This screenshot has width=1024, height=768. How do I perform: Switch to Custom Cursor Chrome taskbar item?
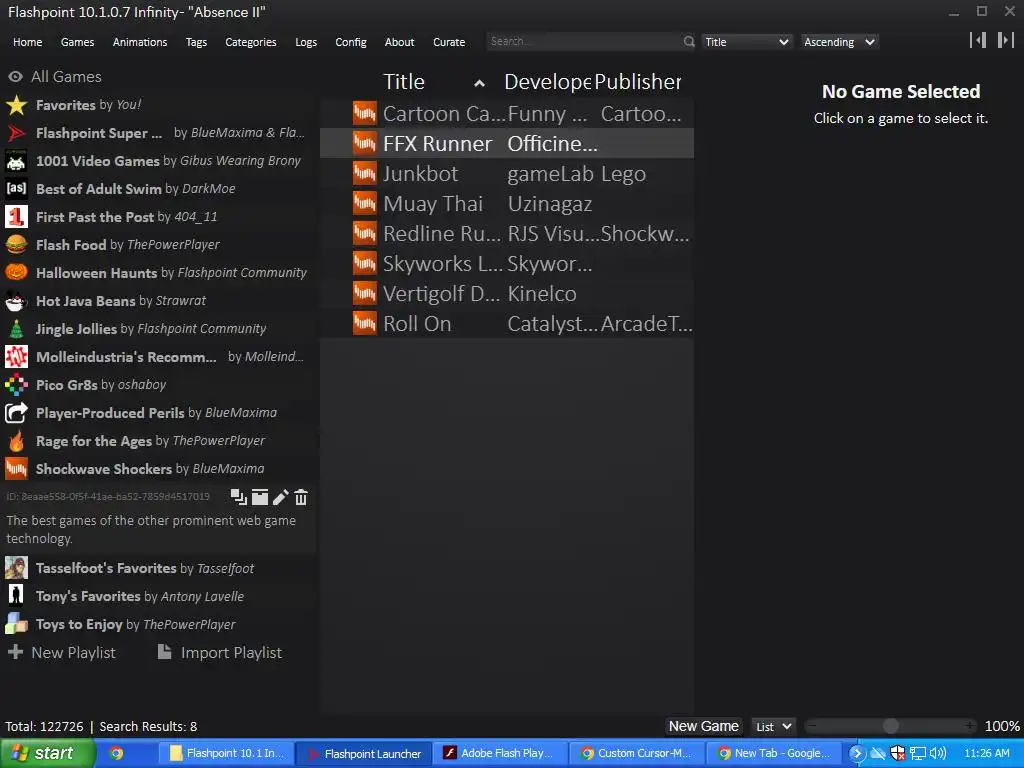636,754
